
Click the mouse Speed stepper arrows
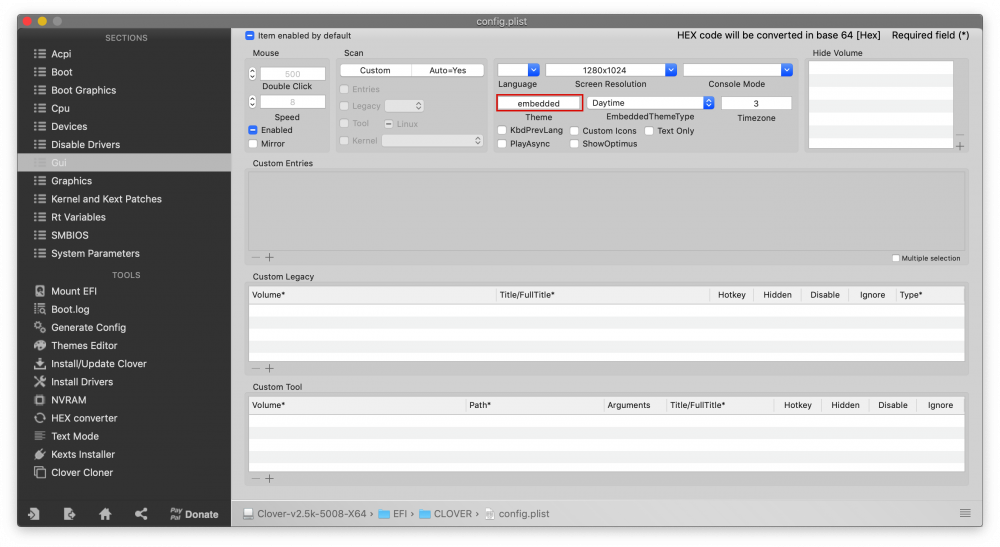pos(253,102)
